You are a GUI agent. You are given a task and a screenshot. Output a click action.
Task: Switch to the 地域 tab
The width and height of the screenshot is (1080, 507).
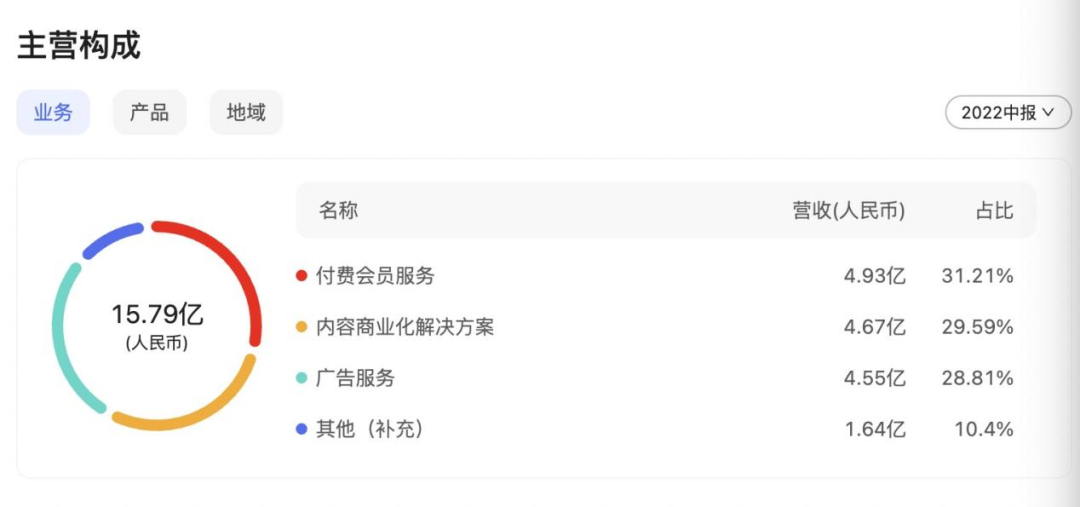tap(246, 112)
